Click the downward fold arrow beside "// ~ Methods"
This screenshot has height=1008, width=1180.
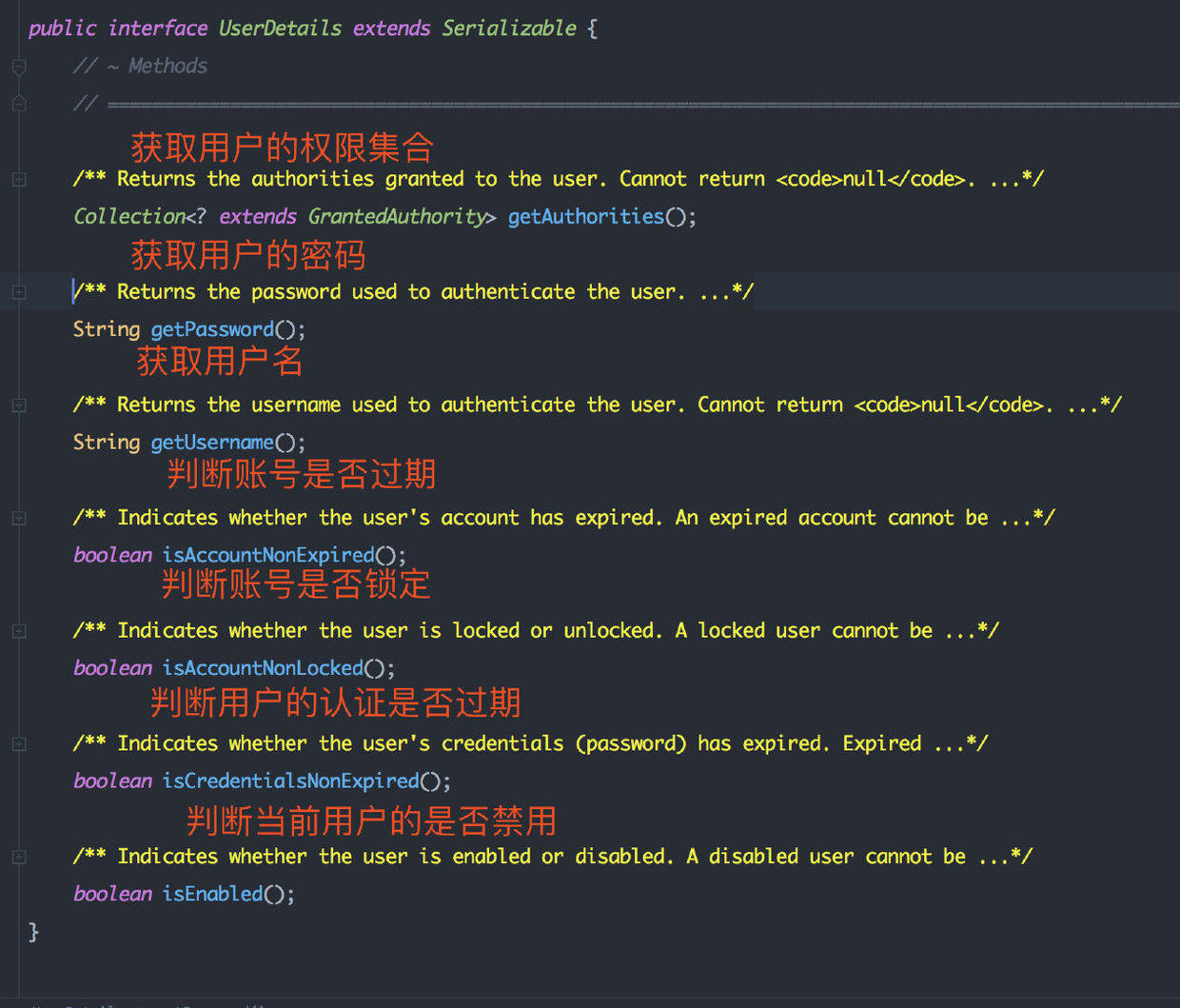pyautogui.click(x=17, y=68)
